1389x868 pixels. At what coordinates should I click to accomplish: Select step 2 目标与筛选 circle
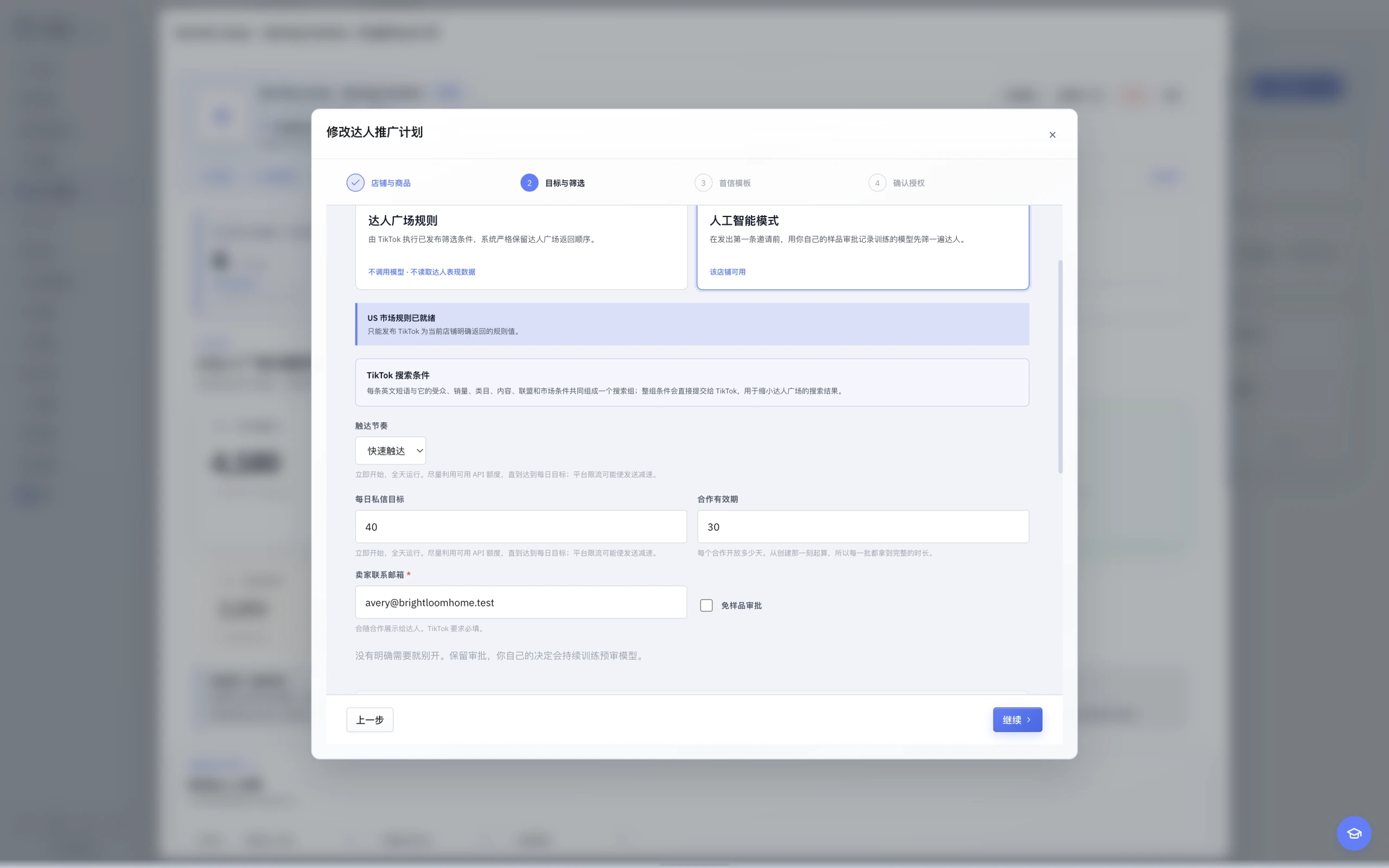click(529, 183)
